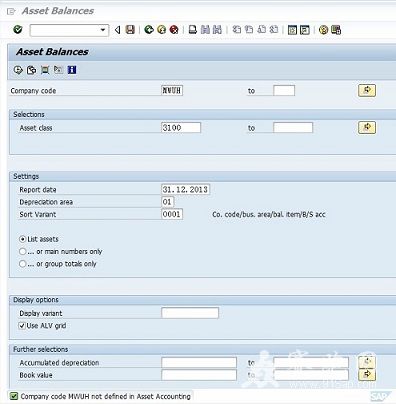
Task: Click the 'Co. code/bus. area/bal. item/B/S acc' text
Action: pyautogui.click(x=269, y=214)
